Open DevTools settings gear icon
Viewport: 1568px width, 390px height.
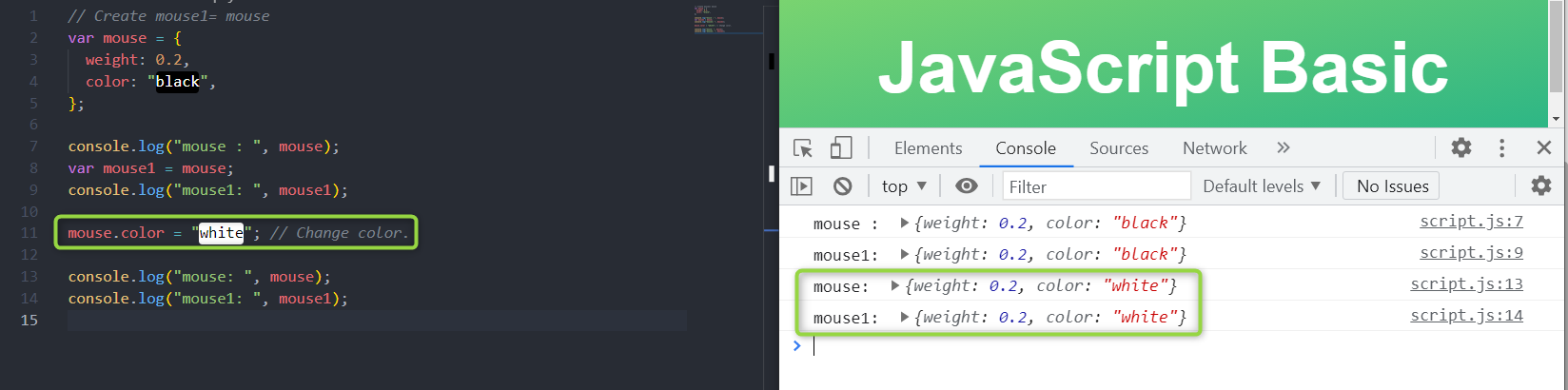1461,147
